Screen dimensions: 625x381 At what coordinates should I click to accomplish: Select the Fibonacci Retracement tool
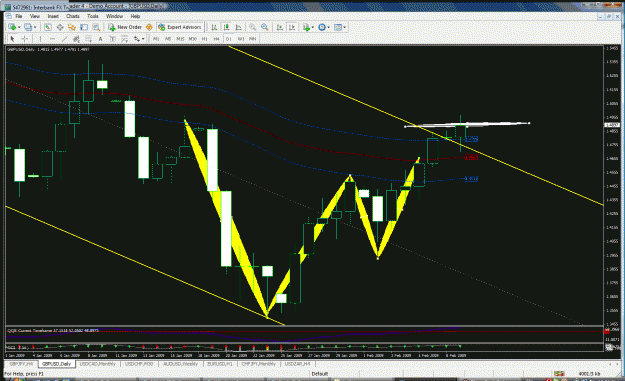[88, 39]
